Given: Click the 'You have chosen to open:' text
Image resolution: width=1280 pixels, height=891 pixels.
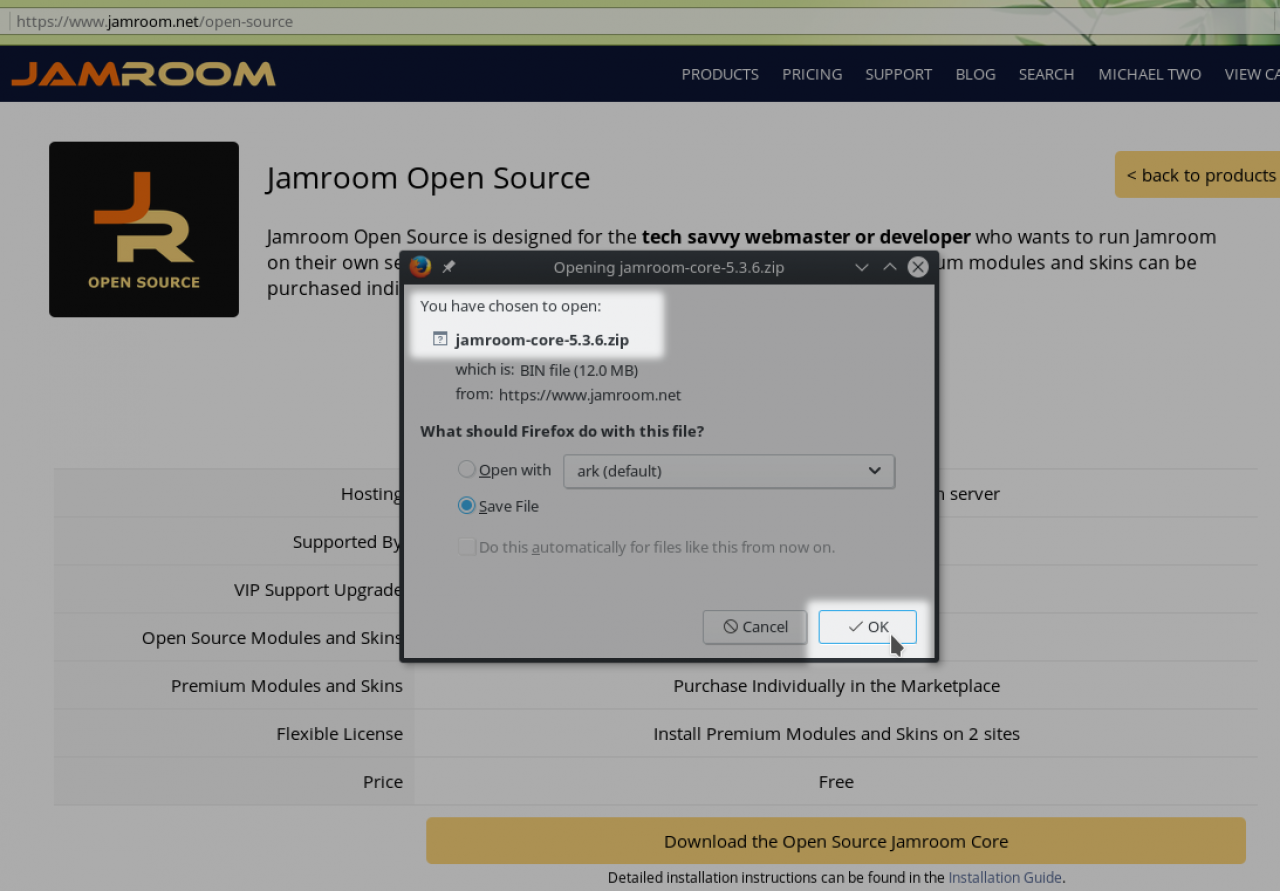Looking at the screenshot, I should [511, 306].
